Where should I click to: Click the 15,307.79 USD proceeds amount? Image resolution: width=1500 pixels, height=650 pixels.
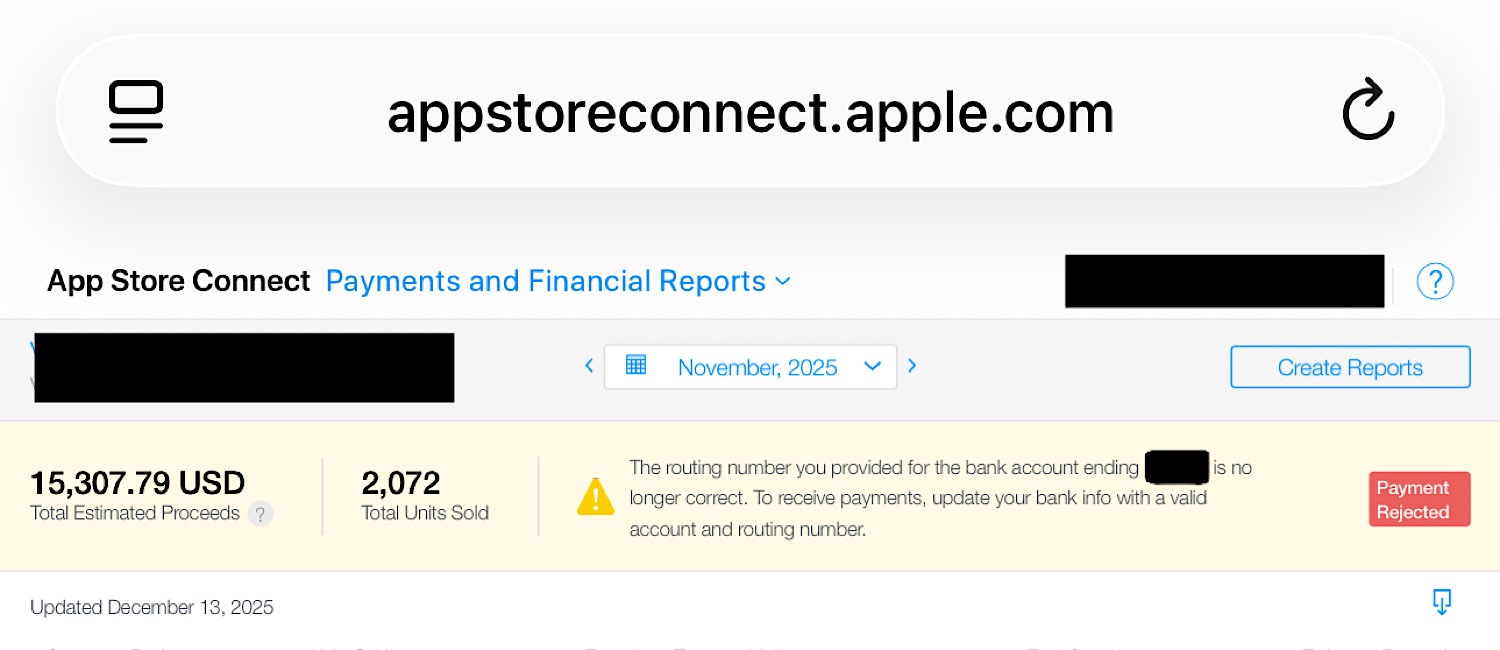(138, 483)
